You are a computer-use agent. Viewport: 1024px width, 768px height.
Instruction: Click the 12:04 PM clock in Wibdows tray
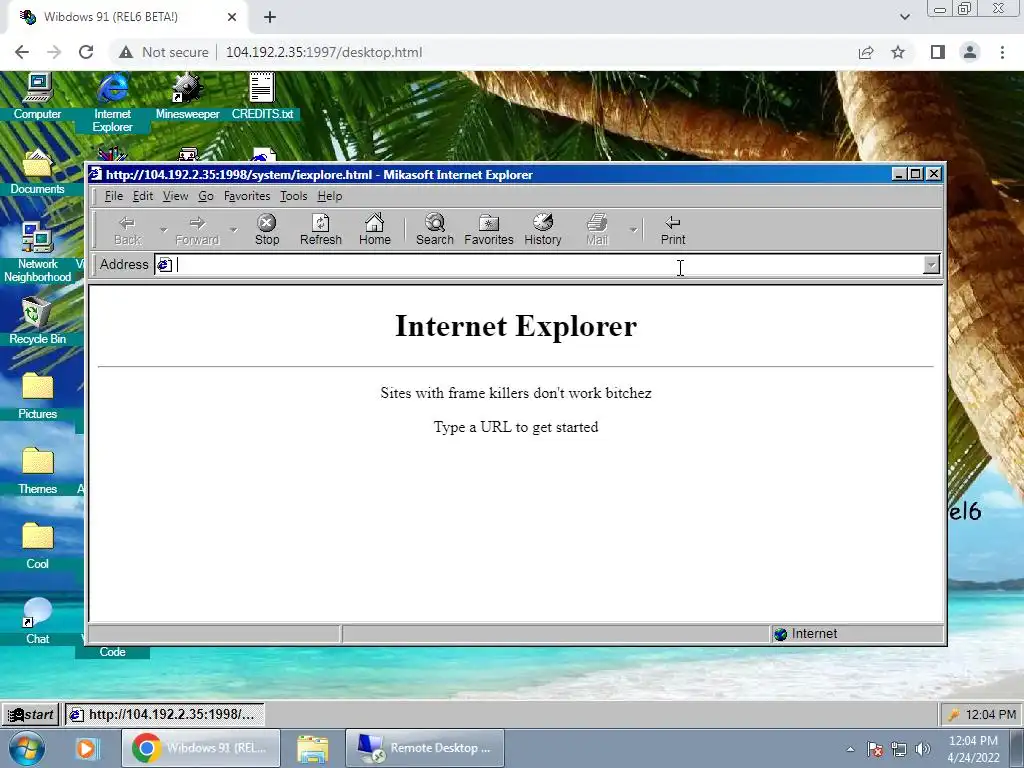[991, 714]
